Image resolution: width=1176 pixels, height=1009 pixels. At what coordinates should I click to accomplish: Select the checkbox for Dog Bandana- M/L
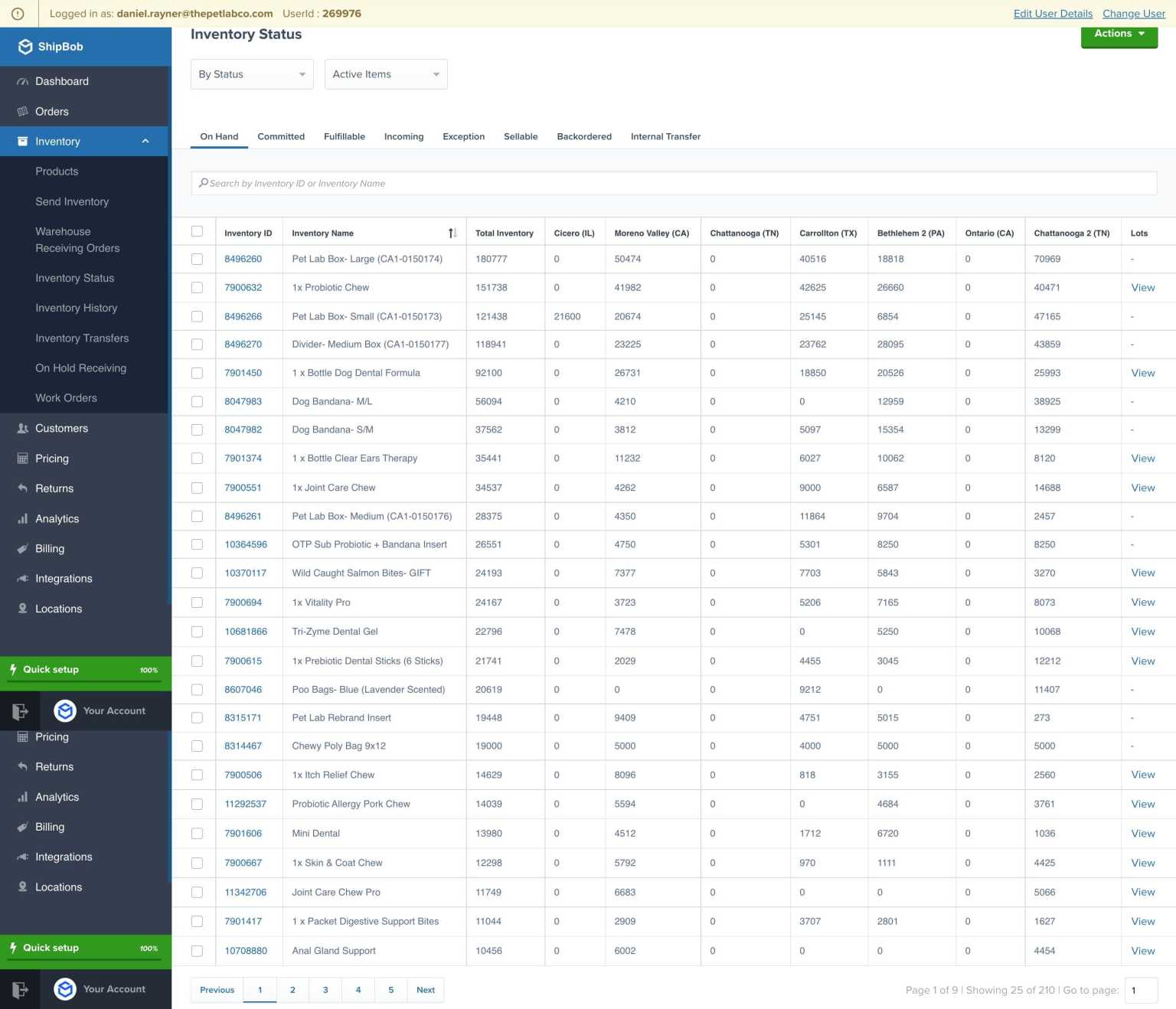pos(197,401)
